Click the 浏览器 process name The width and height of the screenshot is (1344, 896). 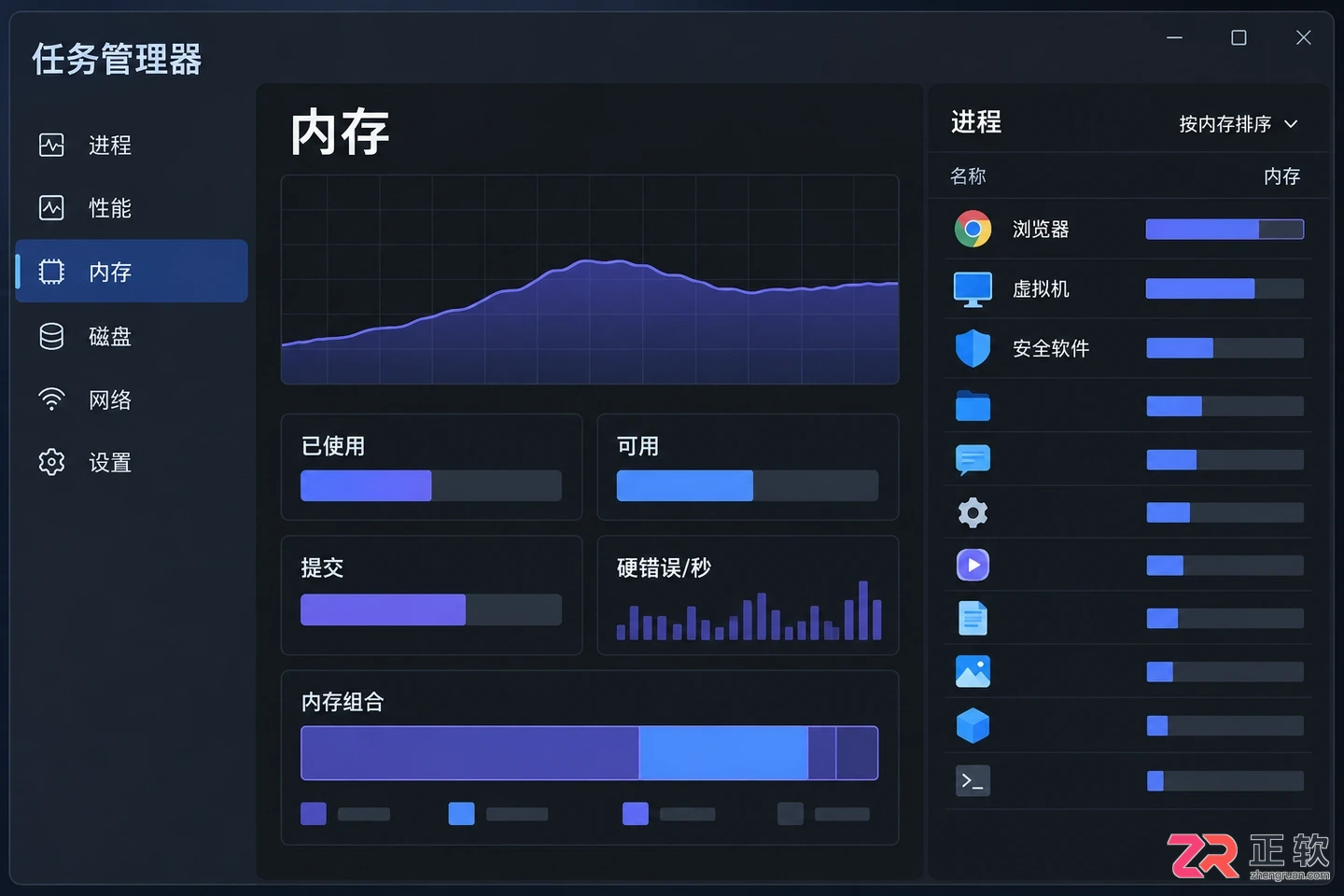point(1041,229)
